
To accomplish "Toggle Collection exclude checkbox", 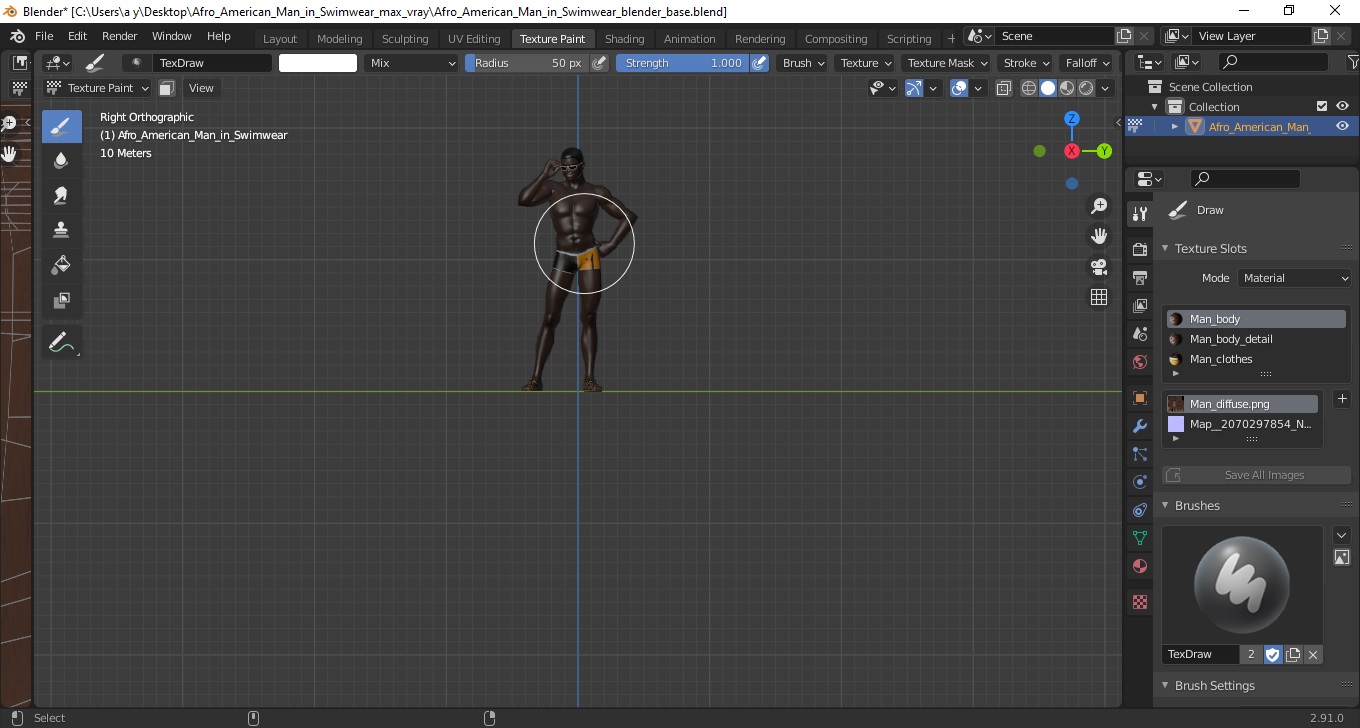I will pos(1322,106).
